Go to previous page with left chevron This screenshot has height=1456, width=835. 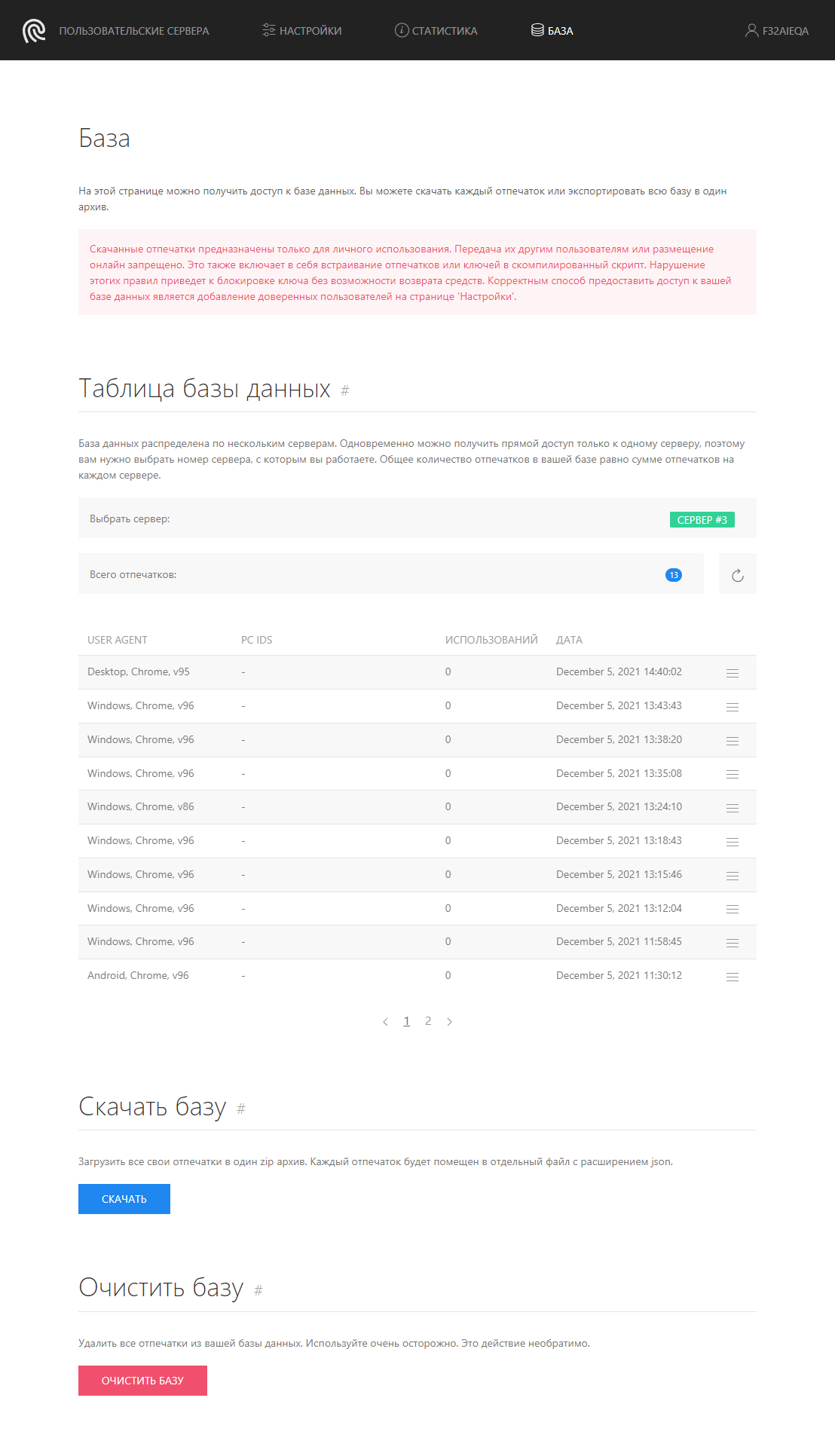(385, 1022)
